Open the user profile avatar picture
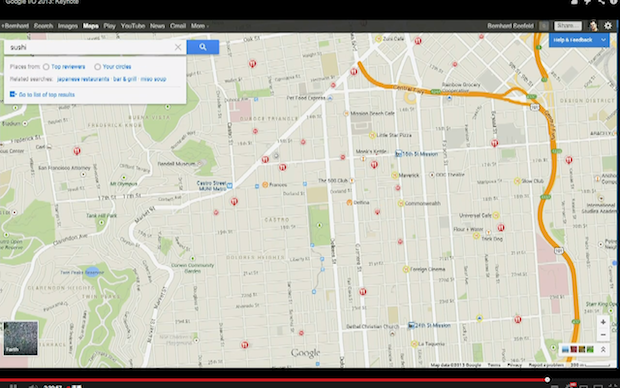Screen dimensions: 620x388 click(x=593, y=26)
